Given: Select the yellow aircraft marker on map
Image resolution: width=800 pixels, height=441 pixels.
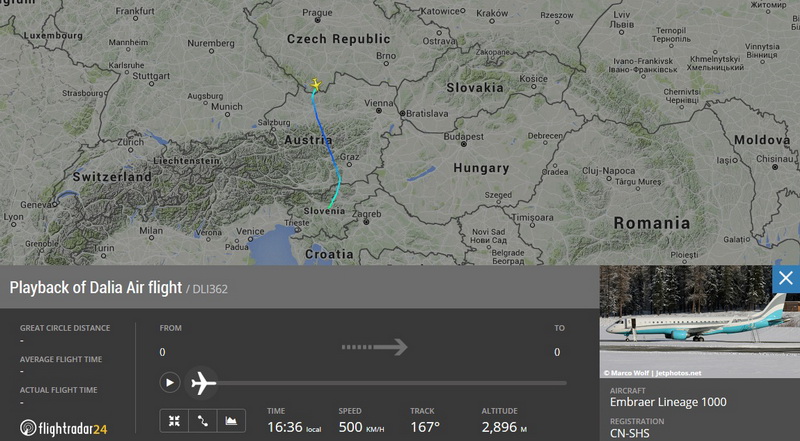Looking at the screenshot, I should point(316,84).
